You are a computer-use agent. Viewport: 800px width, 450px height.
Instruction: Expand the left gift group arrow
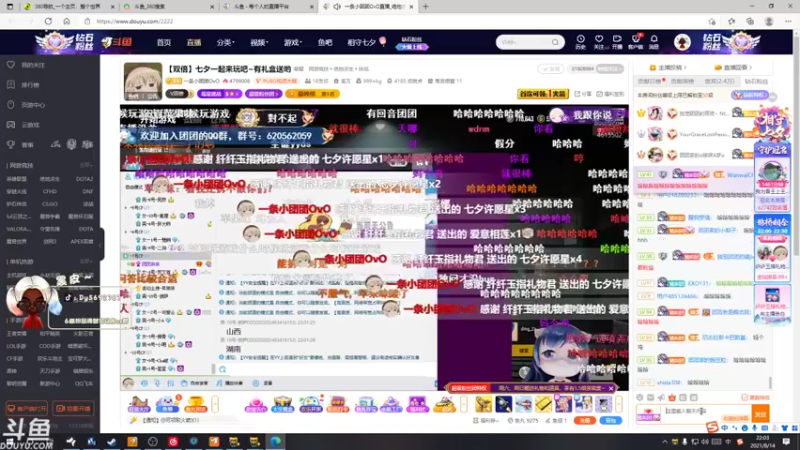point(215,404)
